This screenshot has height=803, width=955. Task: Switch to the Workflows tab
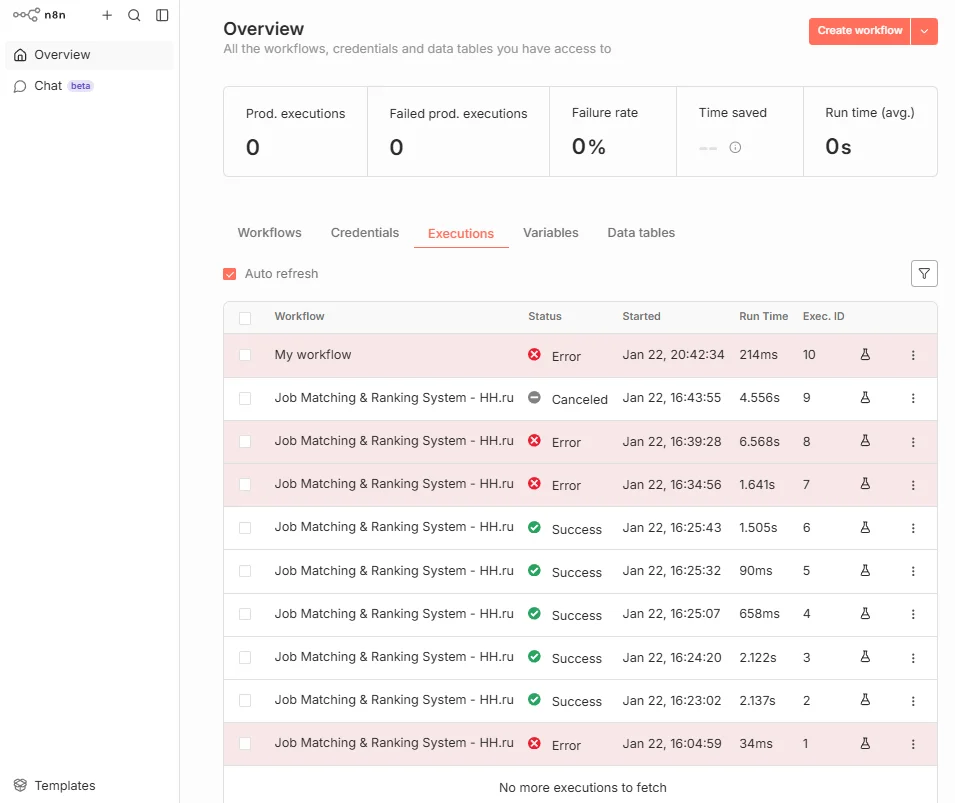coord(269,233)
